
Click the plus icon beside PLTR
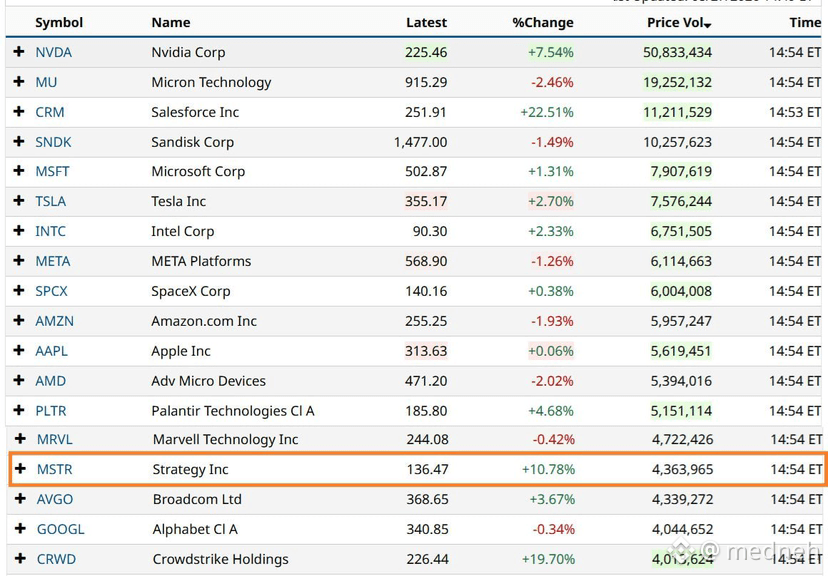tap(19, 410)
